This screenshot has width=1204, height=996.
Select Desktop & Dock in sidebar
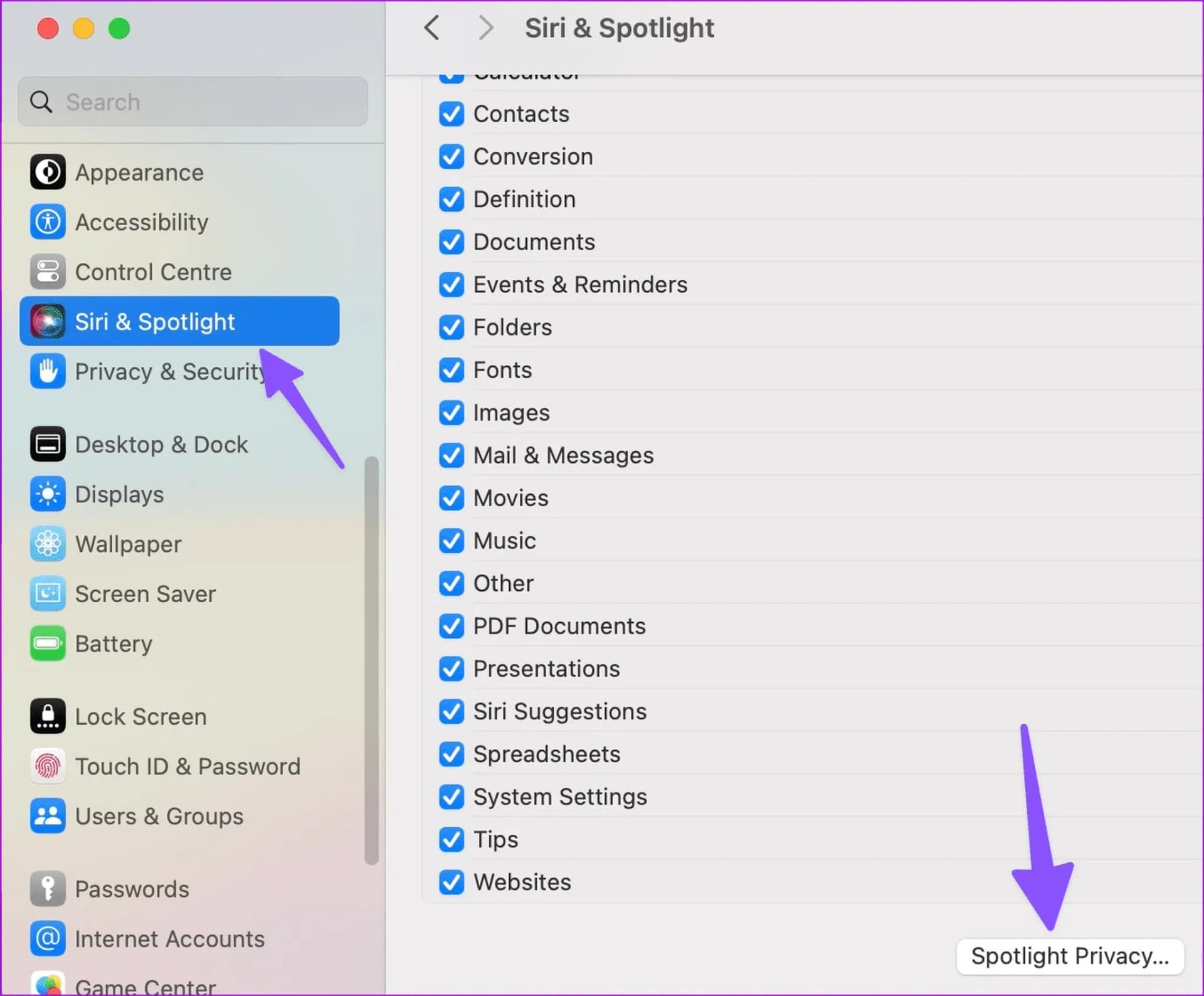[x=161, y=445]
